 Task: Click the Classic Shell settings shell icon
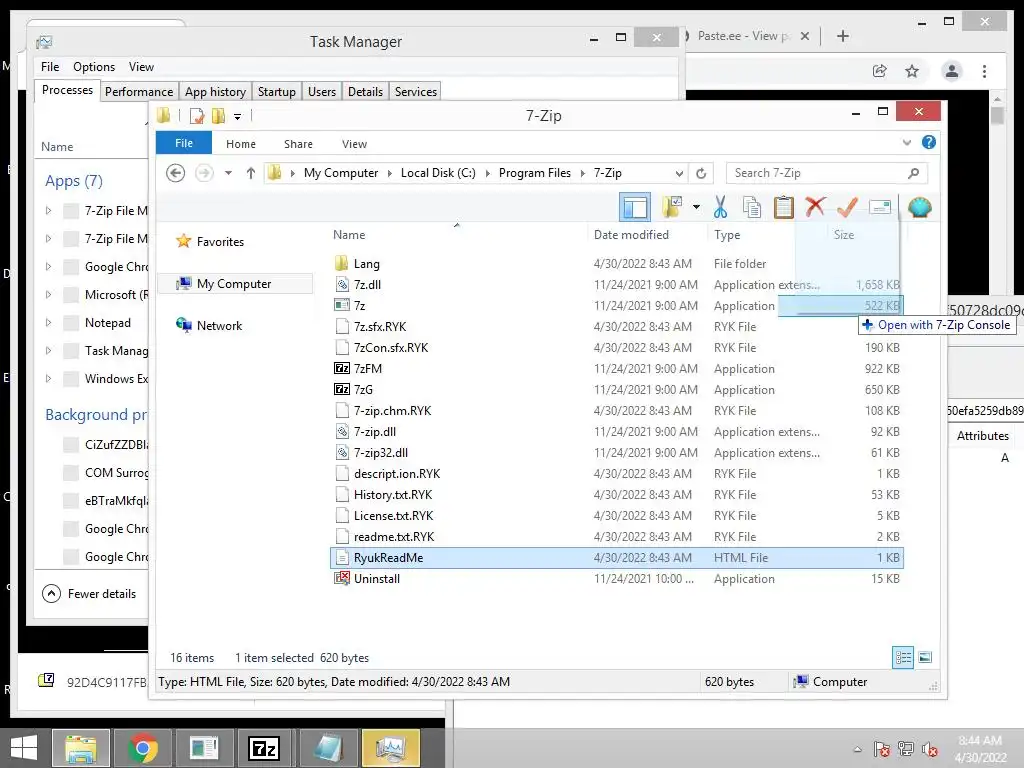click(x=920, y=207)
